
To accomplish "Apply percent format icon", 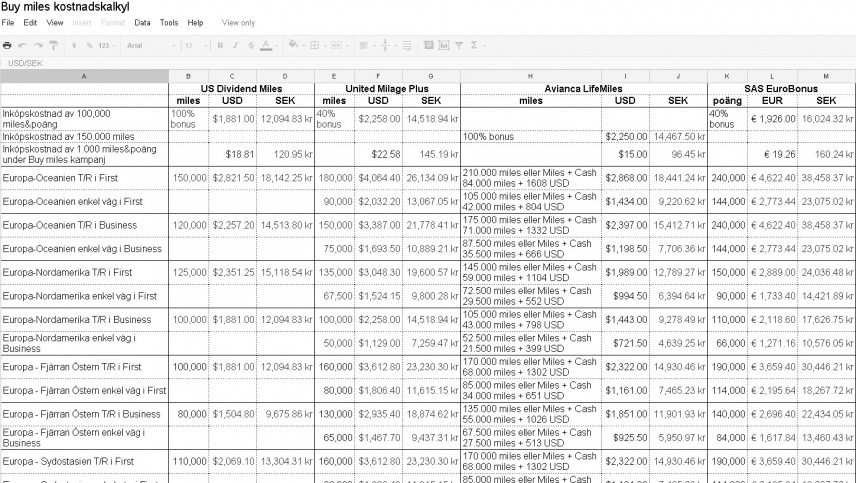I will pos(89,45).
